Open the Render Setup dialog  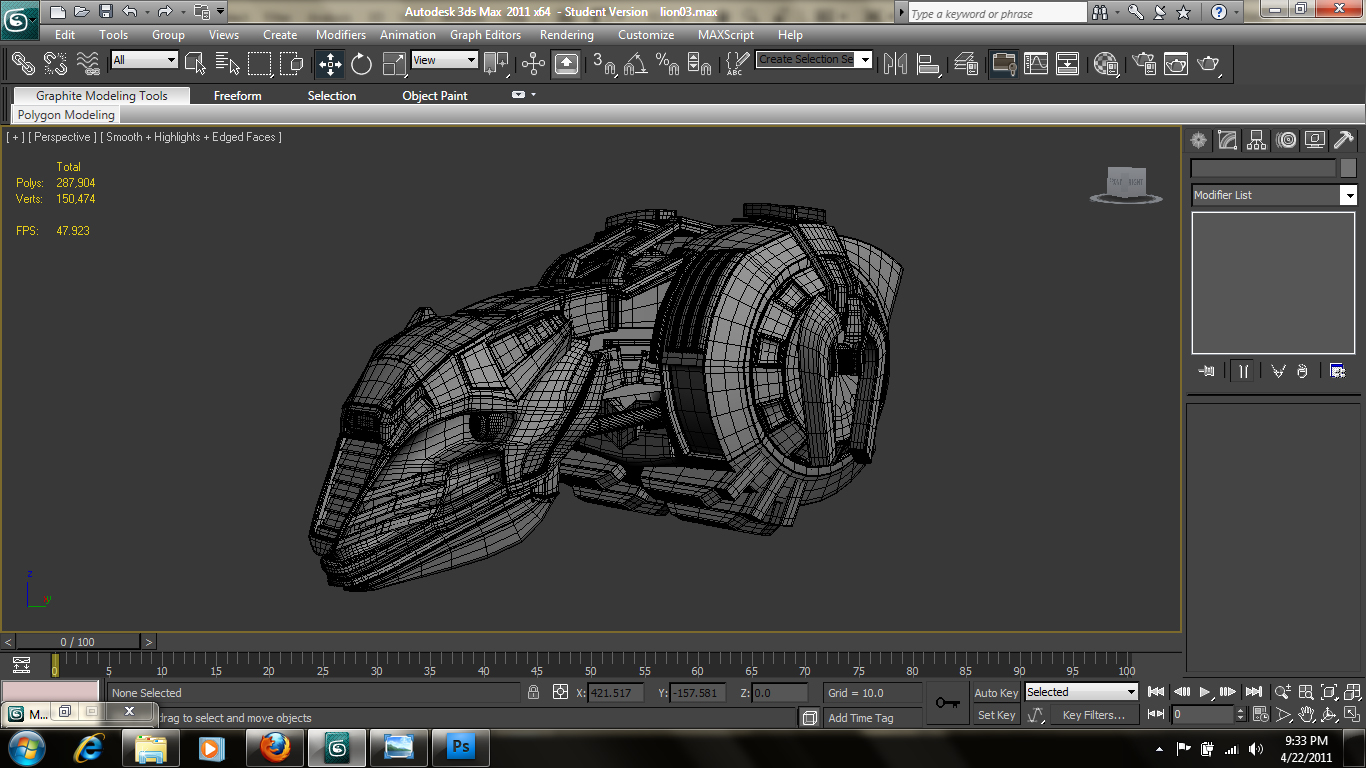pos(1141,64)
